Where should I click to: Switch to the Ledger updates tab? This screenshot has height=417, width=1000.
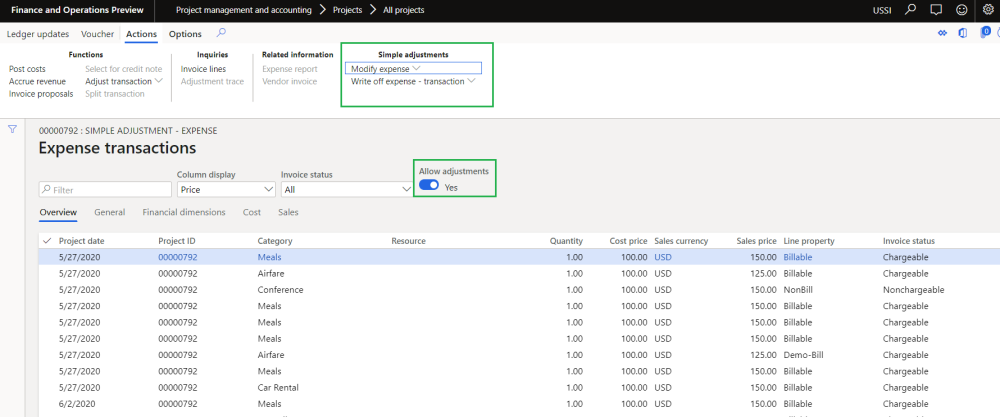pos(38,34)
